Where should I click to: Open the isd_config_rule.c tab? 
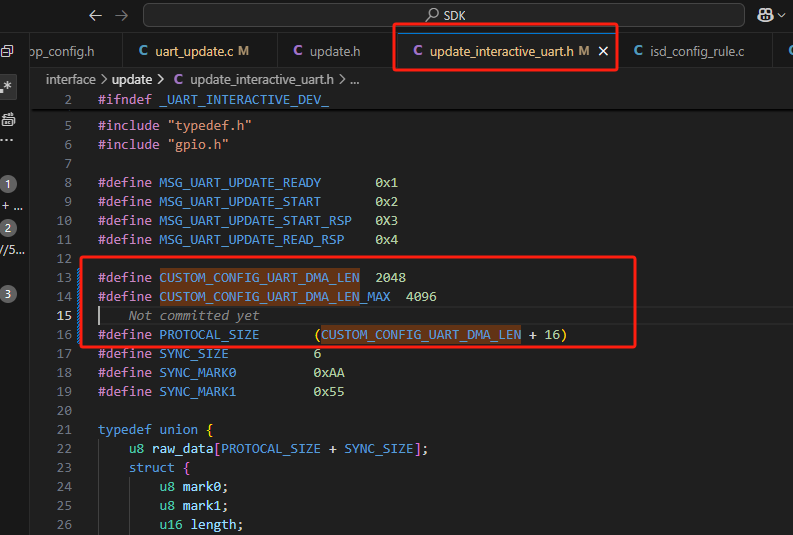(696, 51)
